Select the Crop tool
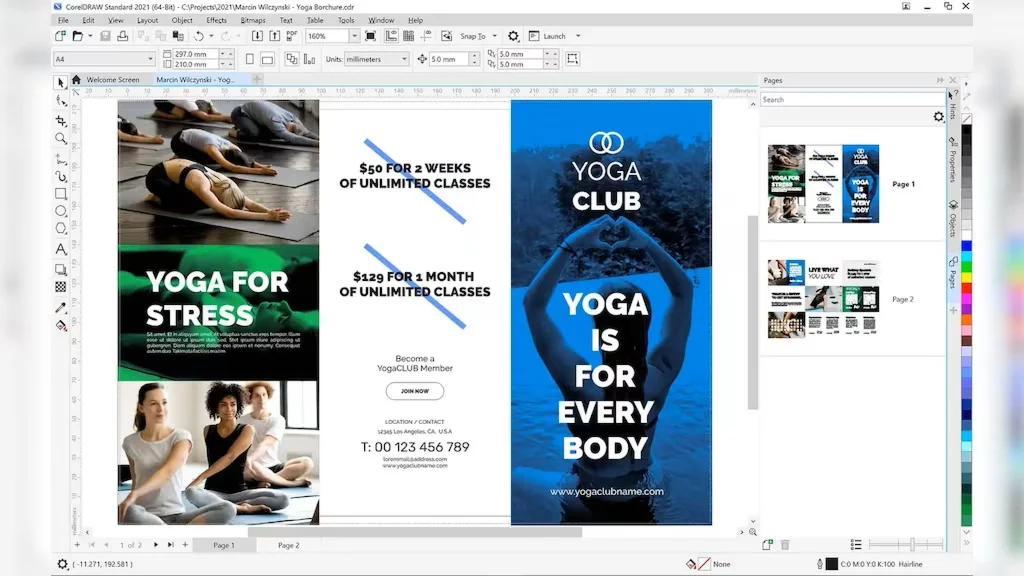The width and height of the screenshot is (1024, 576). [x=61, y=121]
